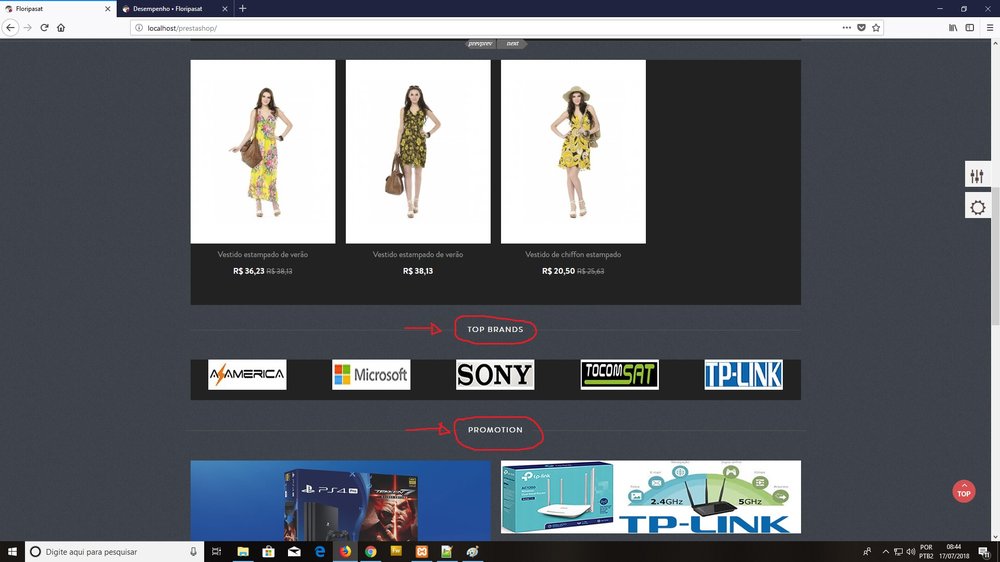Open the PS4 Pro promotion banner

point(341,501)
